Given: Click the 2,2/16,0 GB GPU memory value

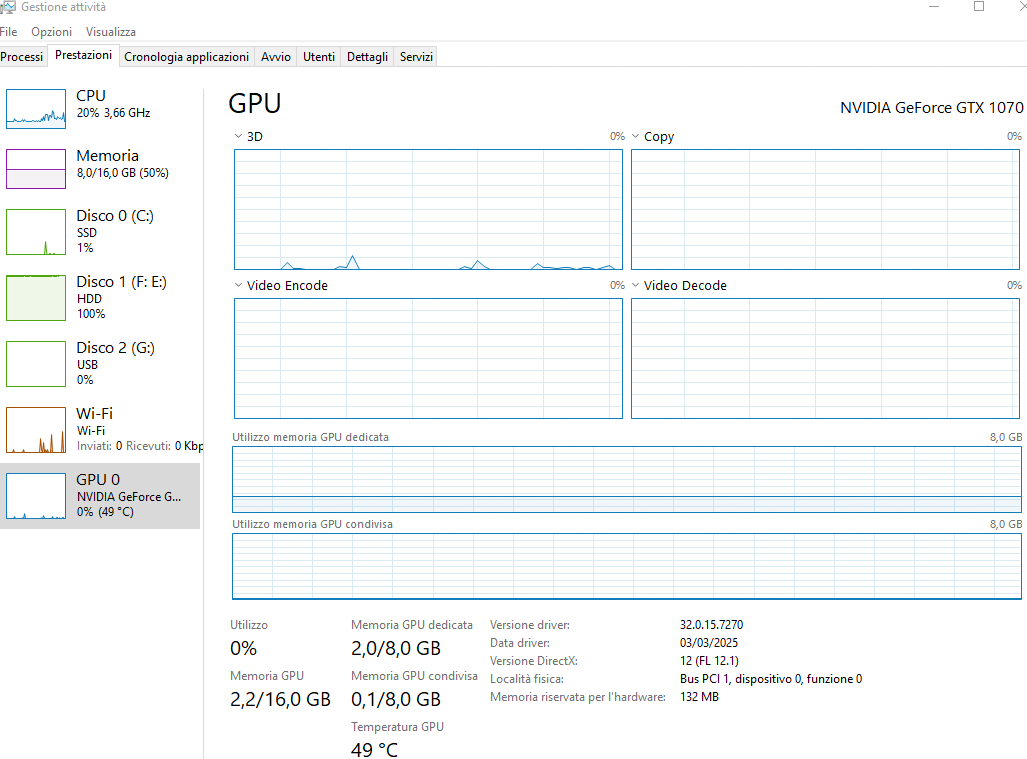Looking at the screenshot, I should (280, 699).
